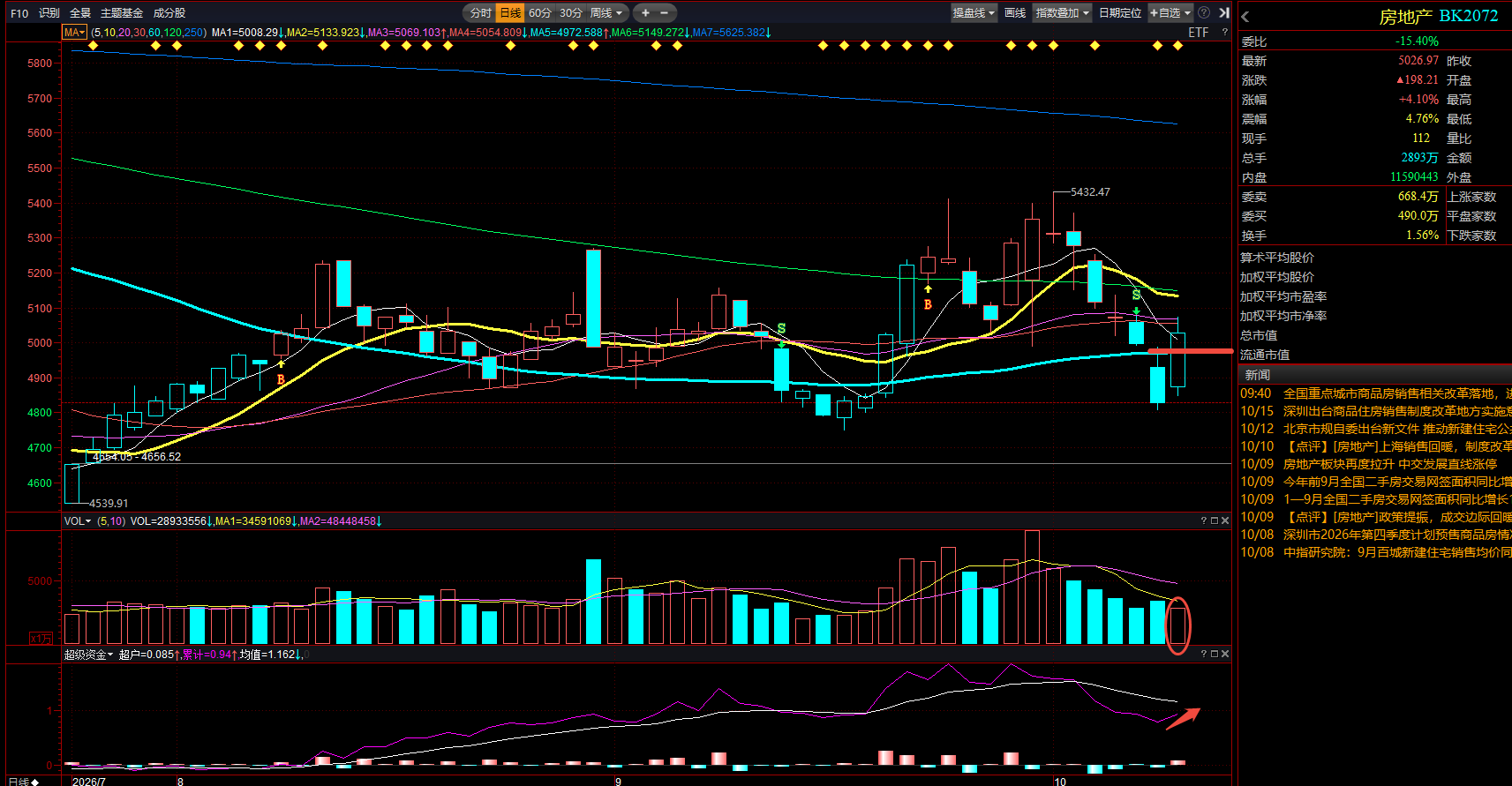Image resolution: width=1512 pixels, height=786 pixels.
Task: Open the F10 info menu
Action: pos(19,12)
